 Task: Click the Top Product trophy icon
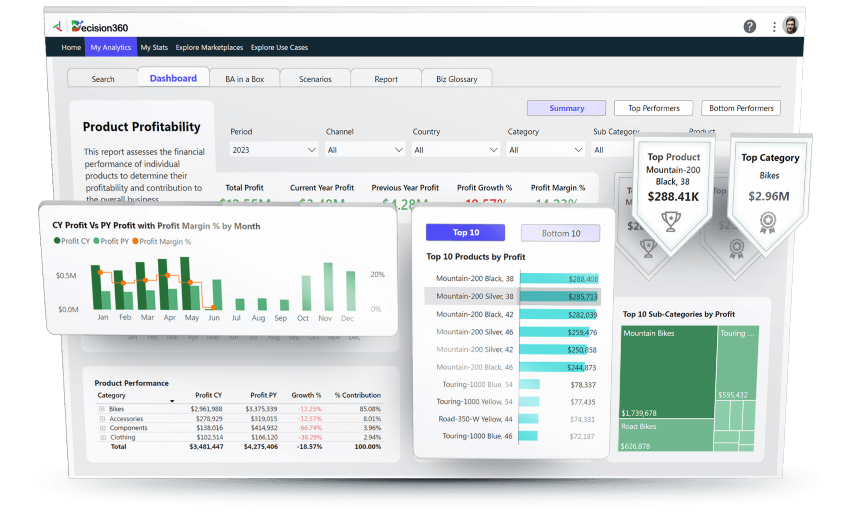(670, 223)
